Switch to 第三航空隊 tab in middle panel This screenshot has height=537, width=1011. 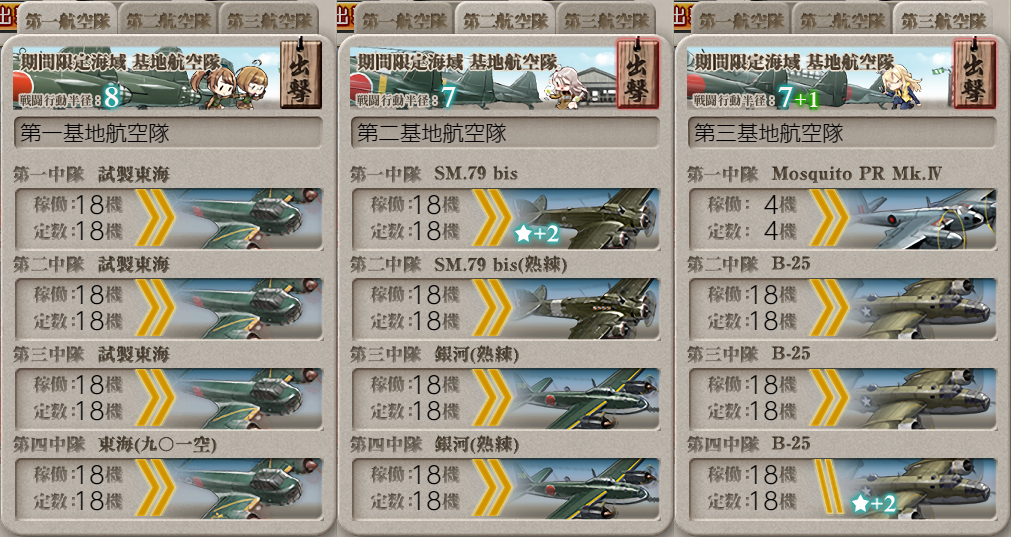pyautogui.click(x=606, y=20)
